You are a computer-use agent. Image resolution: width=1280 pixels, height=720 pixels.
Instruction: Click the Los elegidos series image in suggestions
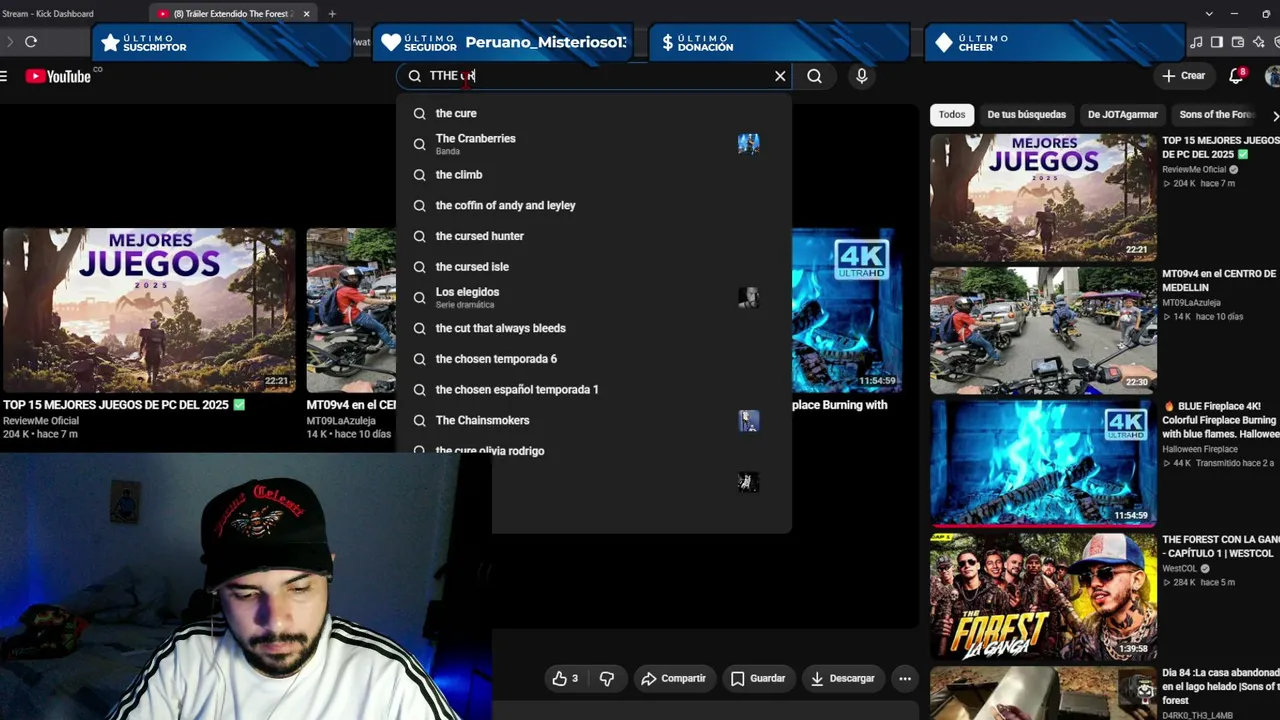click(748, 298)
